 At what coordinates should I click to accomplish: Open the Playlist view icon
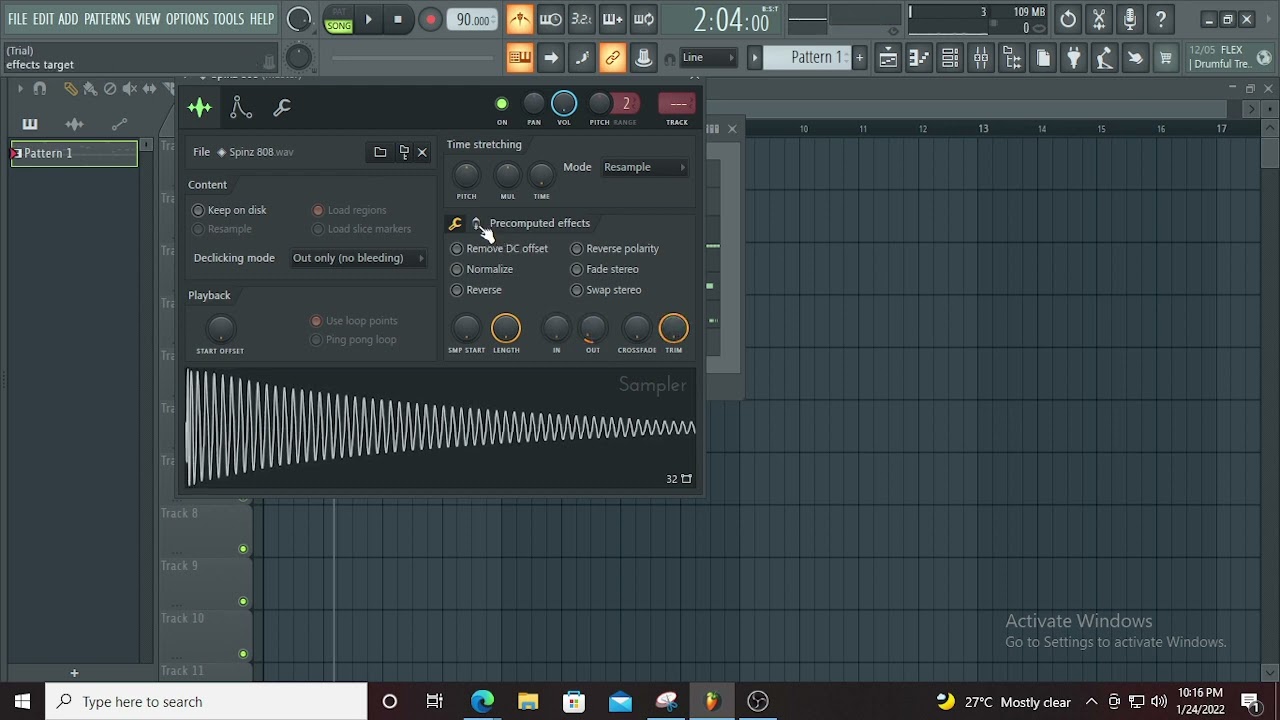click(888, 58)
